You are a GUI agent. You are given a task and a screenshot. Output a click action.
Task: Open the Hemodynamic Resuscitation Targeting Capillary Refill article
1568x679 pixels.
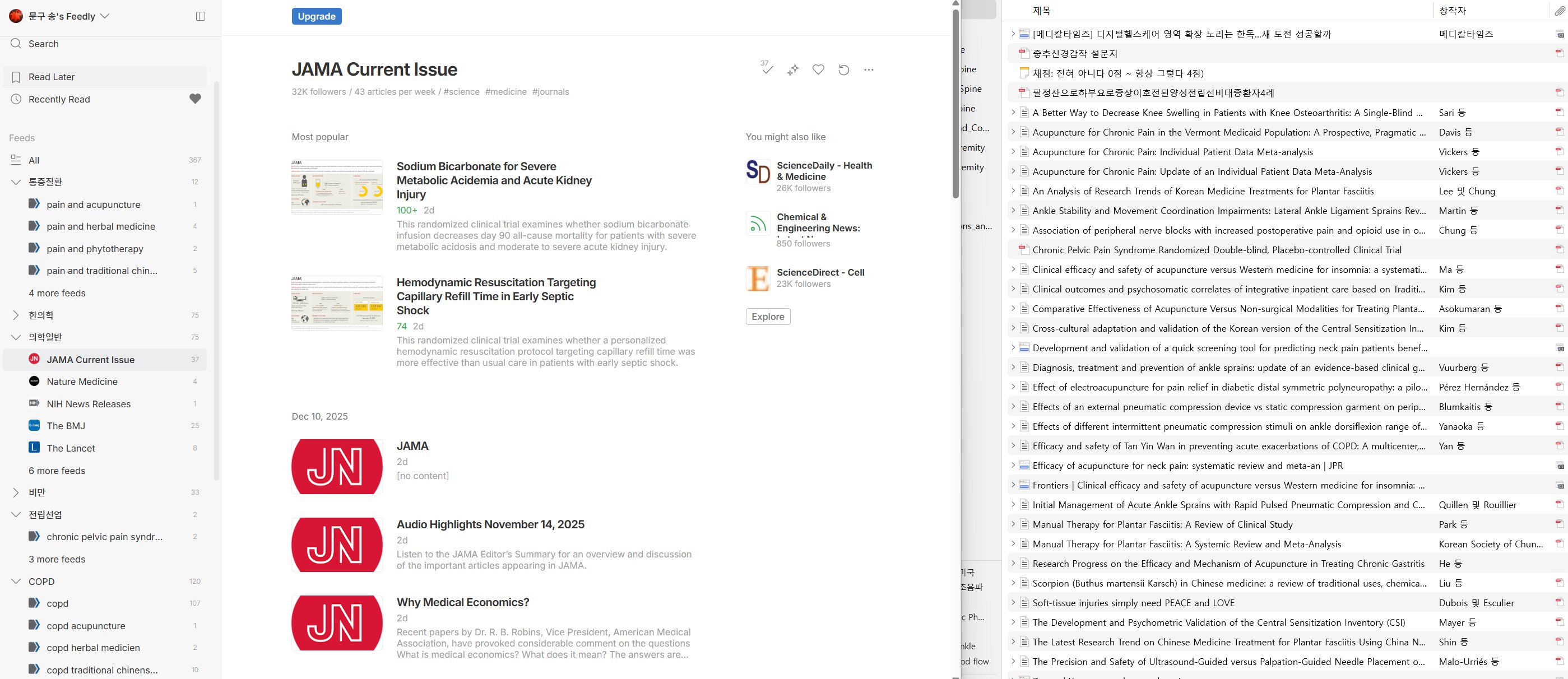pos(496,296)
